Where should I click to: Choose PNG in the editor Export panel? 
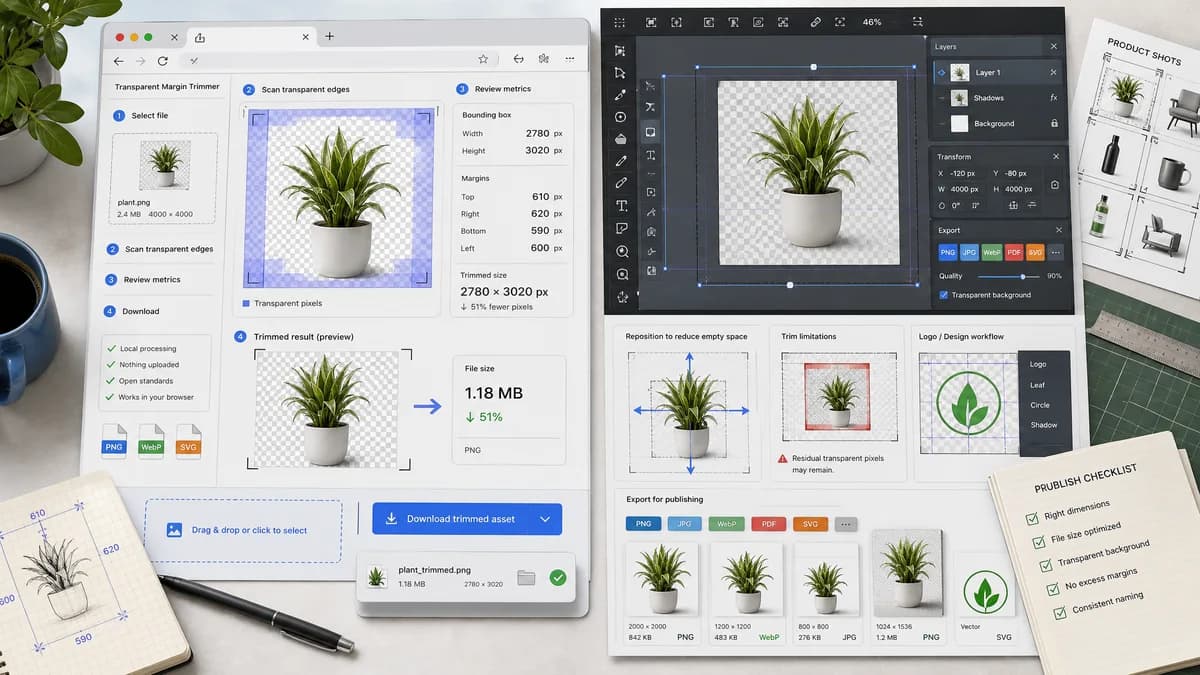point(947,252)
